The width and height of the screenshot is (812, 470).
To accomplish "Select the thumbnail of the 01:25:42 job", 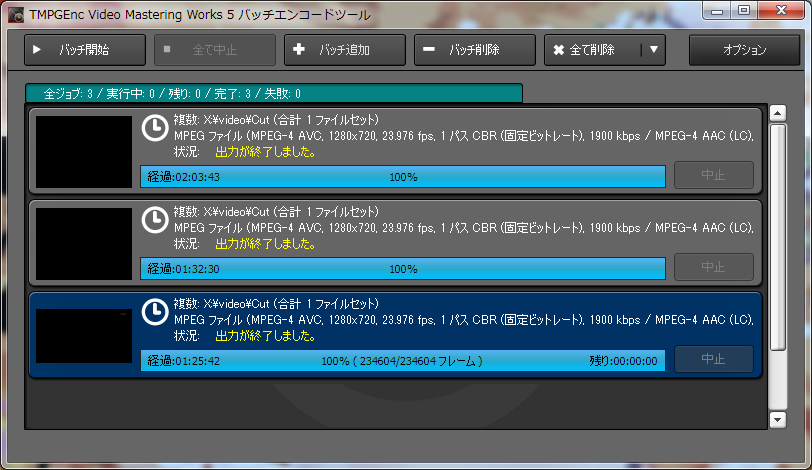I will [x=84, y=336].
